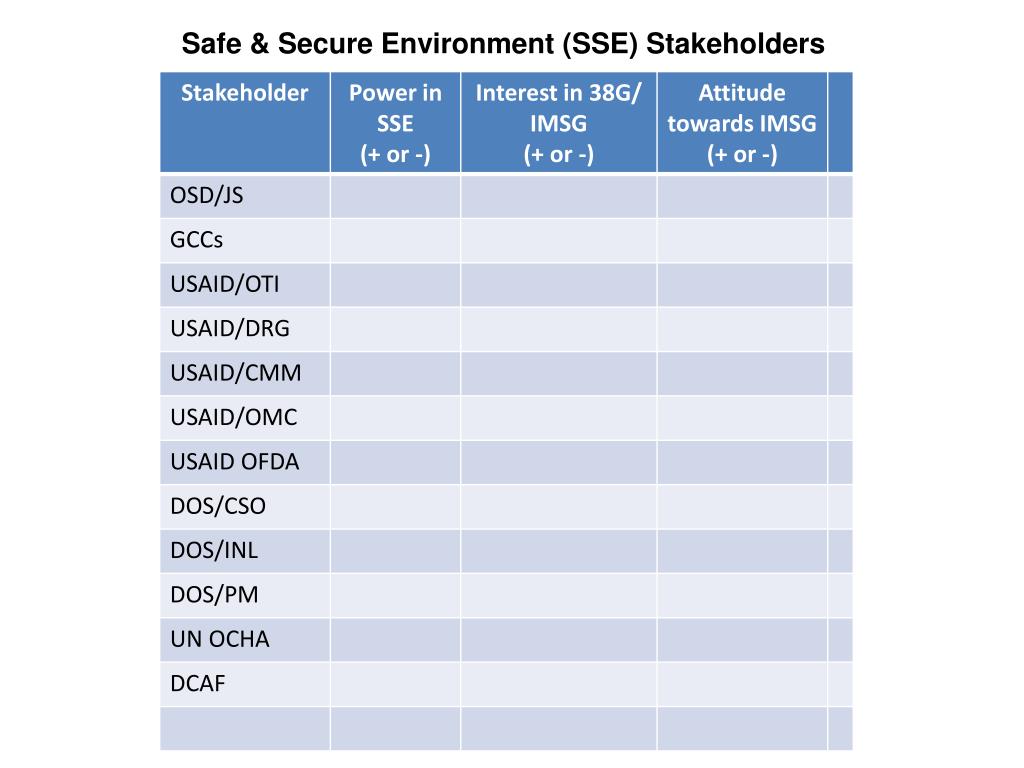
Task: Click the USAID/DRG stakeholder entry
Action: [245, 329]
